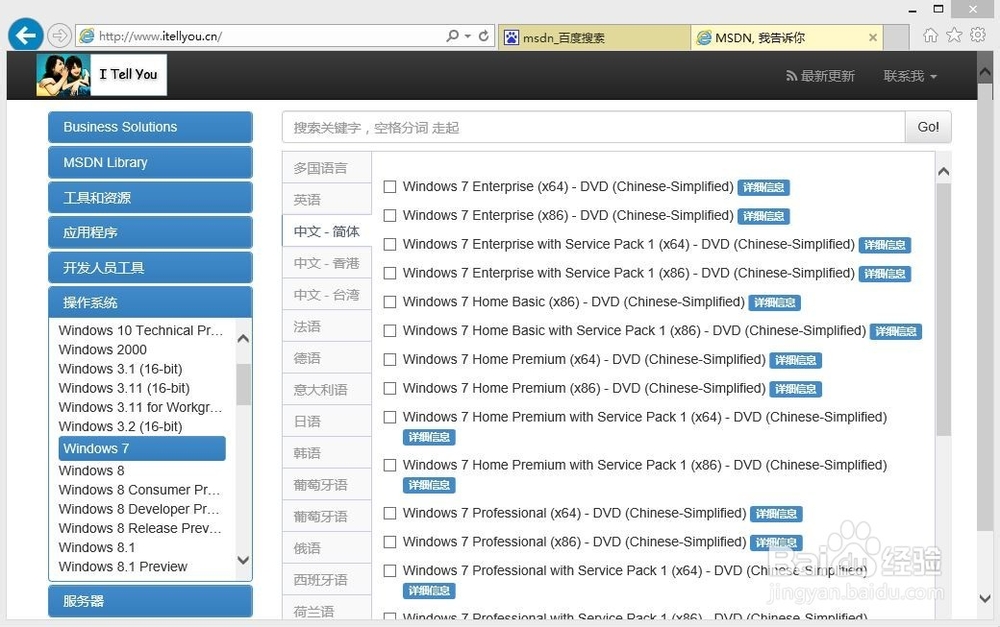Click OS list scrollbar up arrow
Screen dimensions: 1000x627
[x=243, y=339]
